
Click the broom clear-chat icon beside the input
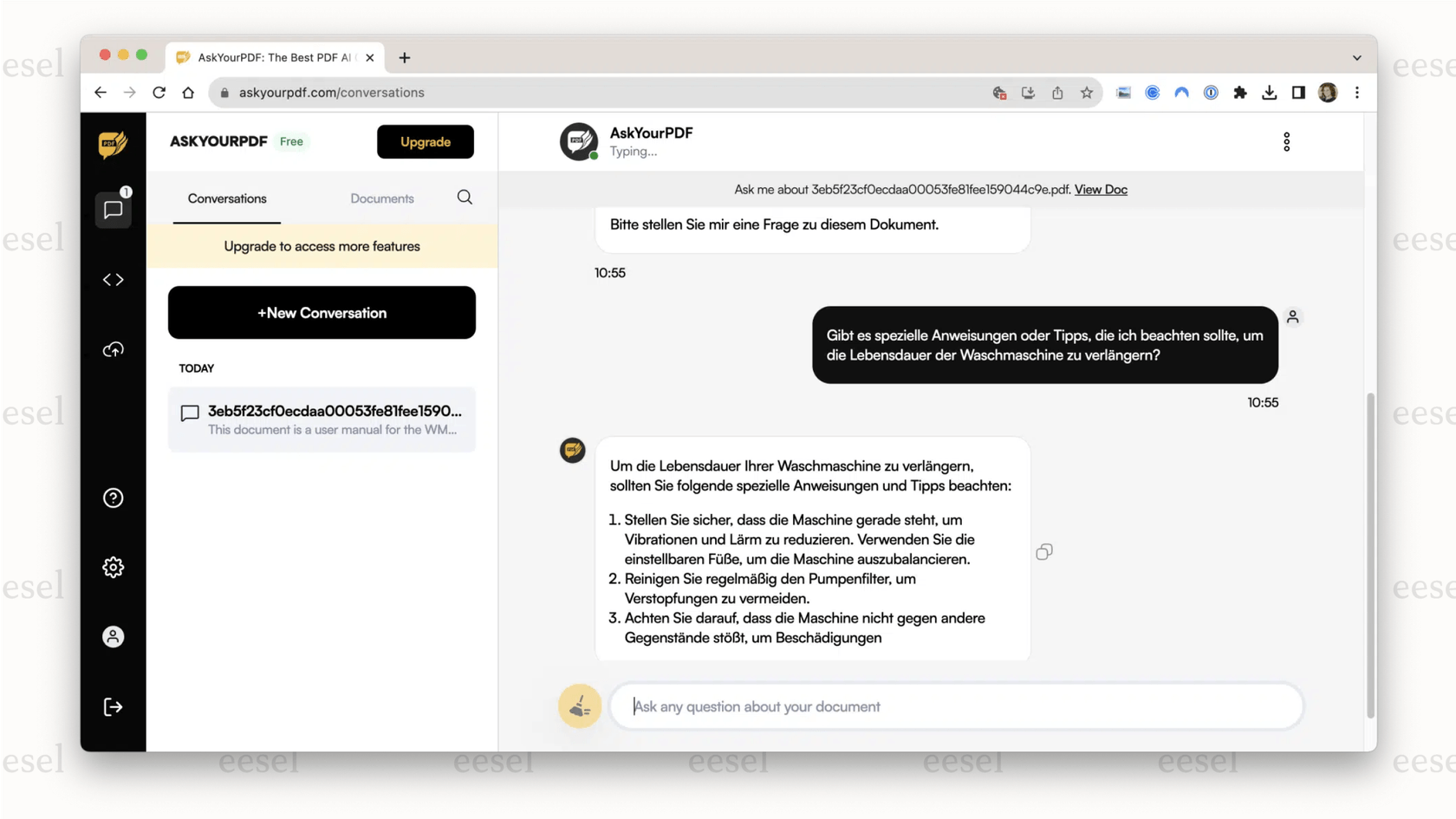579,706
